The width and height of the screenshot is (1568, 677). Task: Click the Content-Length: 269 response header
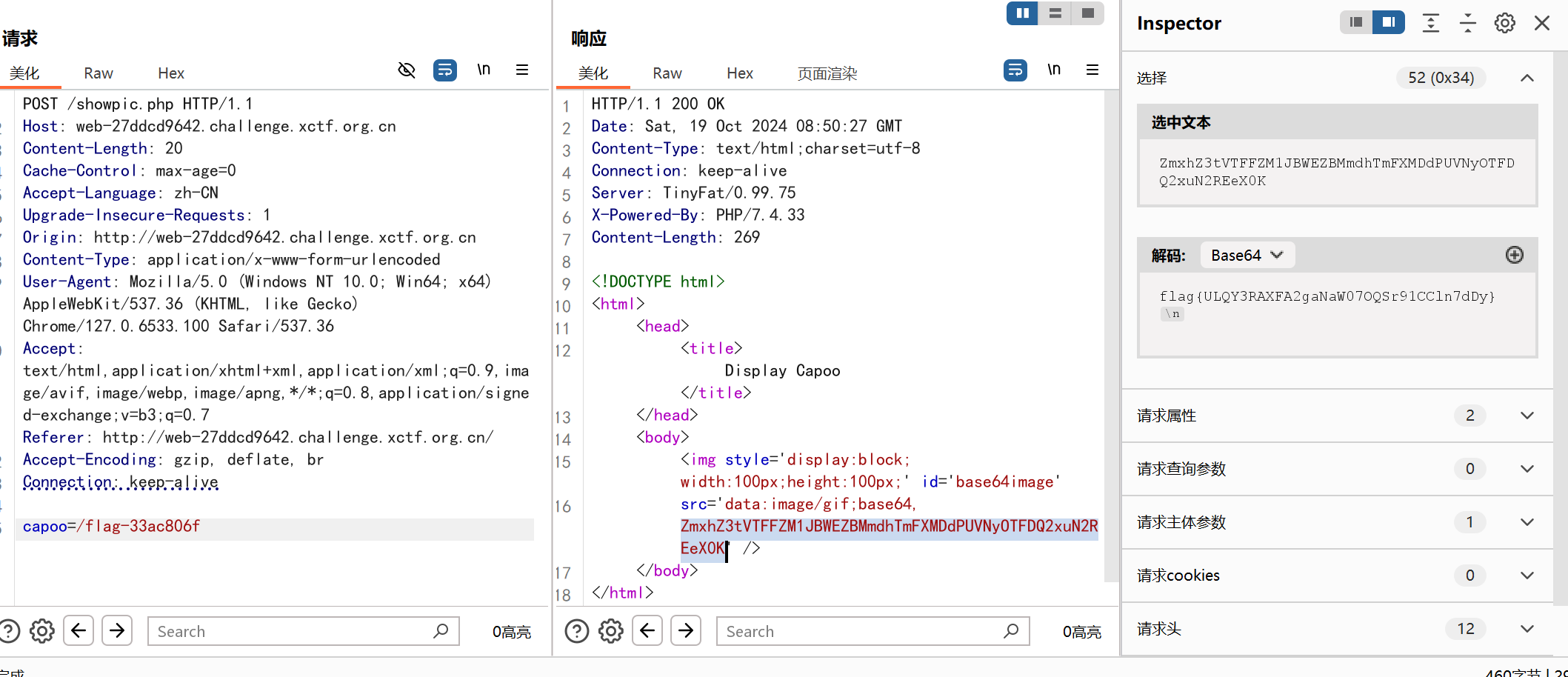click(x=675, y=237)
